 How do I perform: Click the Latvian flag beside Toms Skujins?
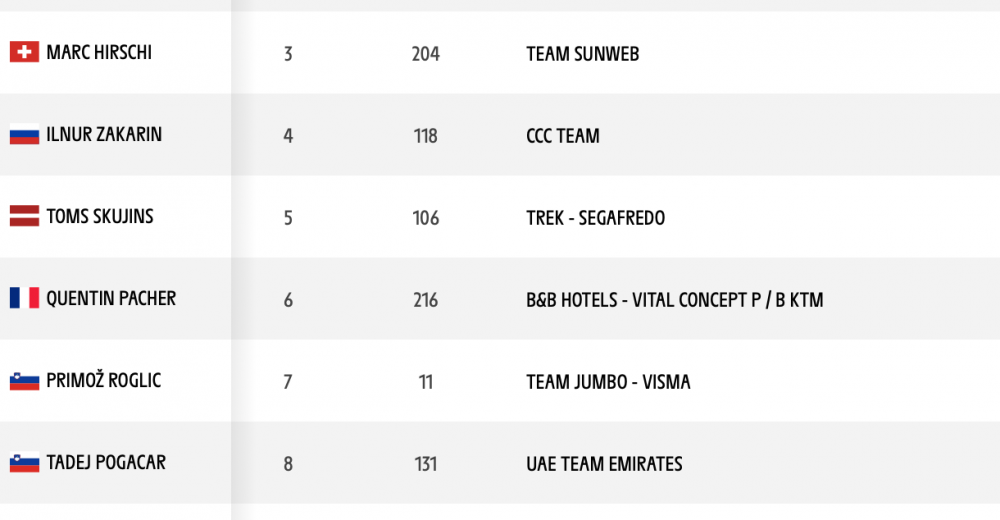(x=24, y=216)
